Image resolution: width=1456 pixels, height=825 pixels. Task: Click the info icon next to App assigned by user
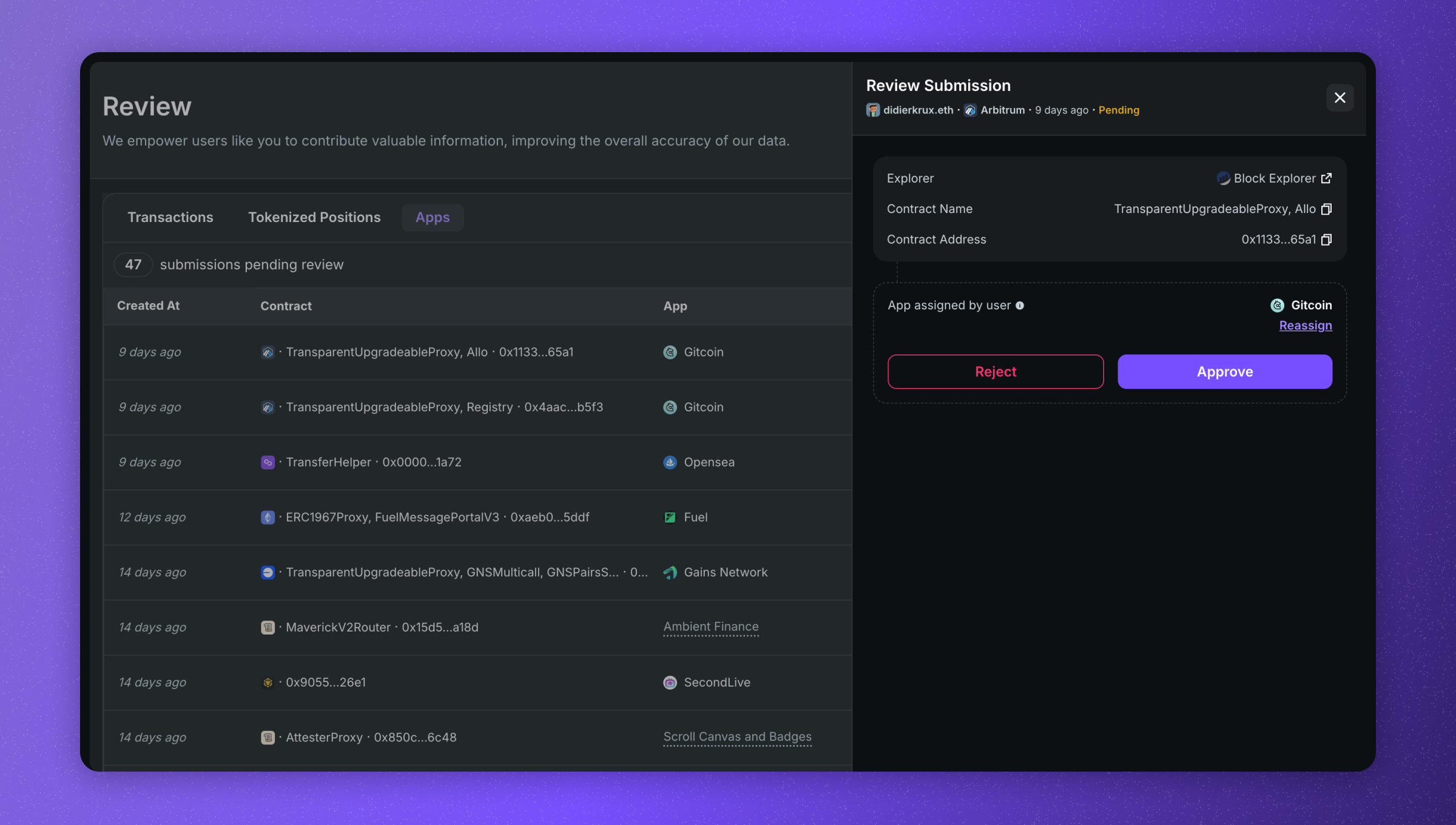pos(1020,306)
